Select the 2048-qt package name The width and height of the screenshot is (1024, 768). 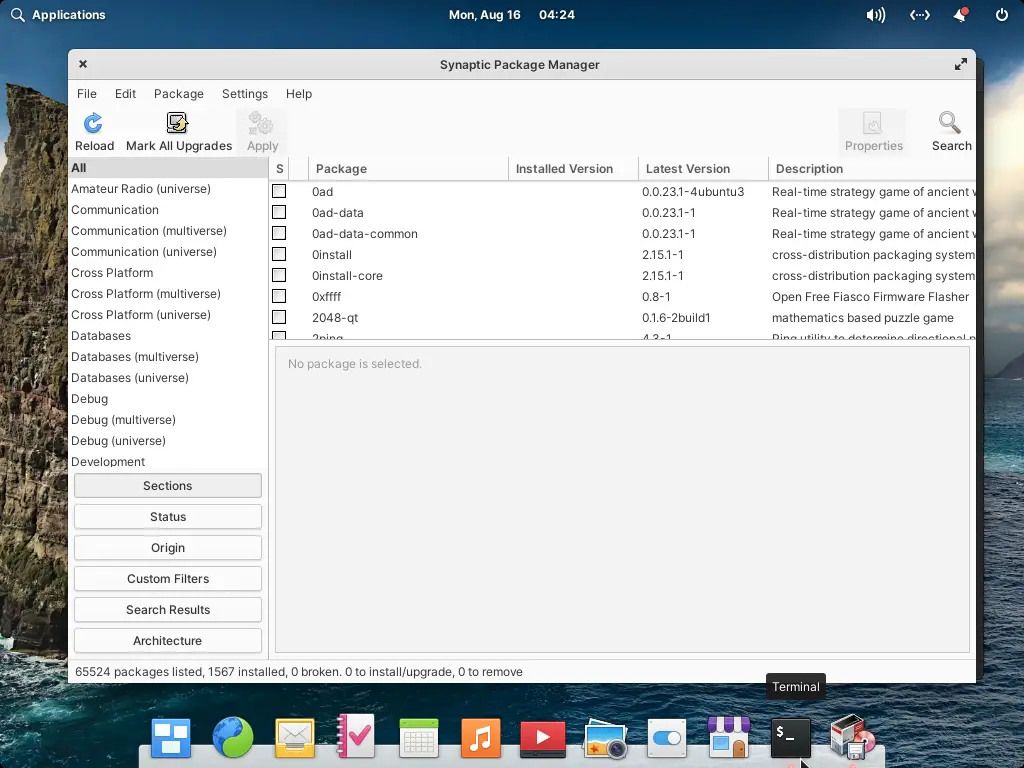pos(335,317)
